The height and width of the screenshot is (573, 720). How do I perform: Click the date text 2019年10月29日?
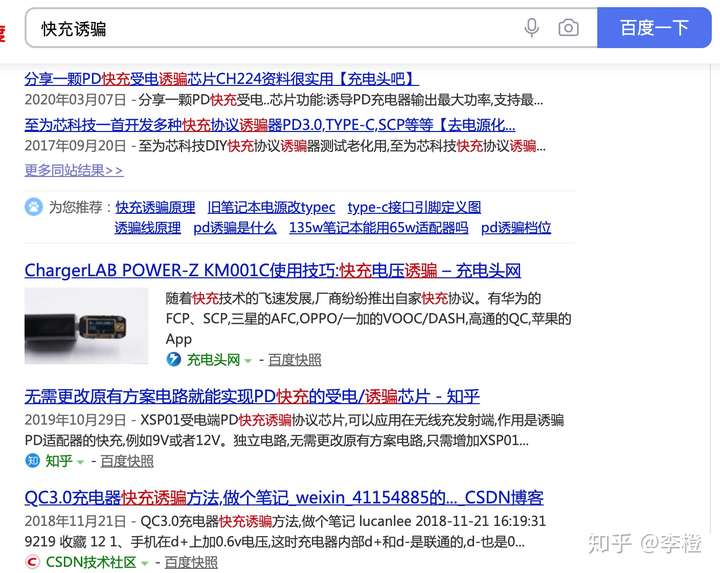(x=75, y=420)
